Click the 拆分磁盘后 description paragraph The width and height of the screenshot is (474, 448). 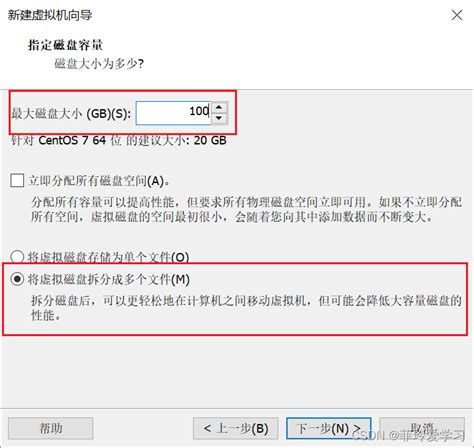click(x=247, y=308)
